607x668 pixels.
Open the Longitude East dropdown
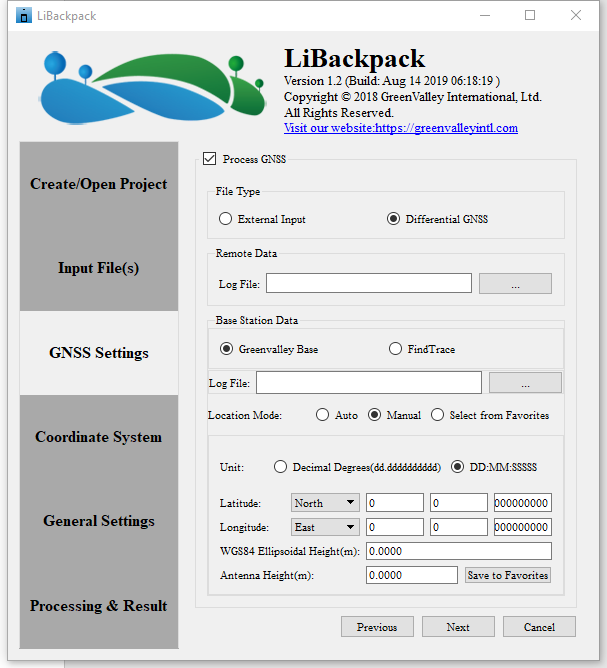tap(325, 527)
